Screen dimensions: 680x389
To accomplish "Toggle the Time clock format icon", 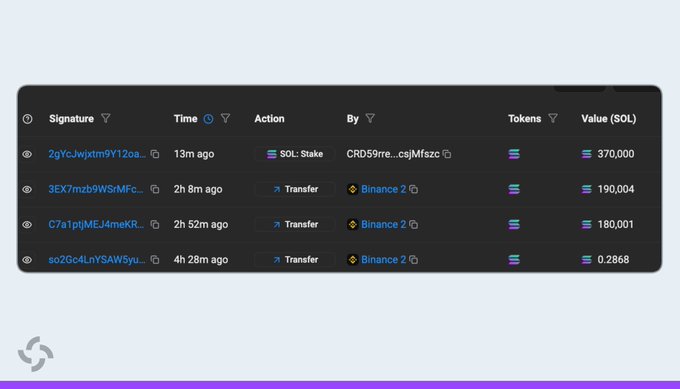I will 209,119.
